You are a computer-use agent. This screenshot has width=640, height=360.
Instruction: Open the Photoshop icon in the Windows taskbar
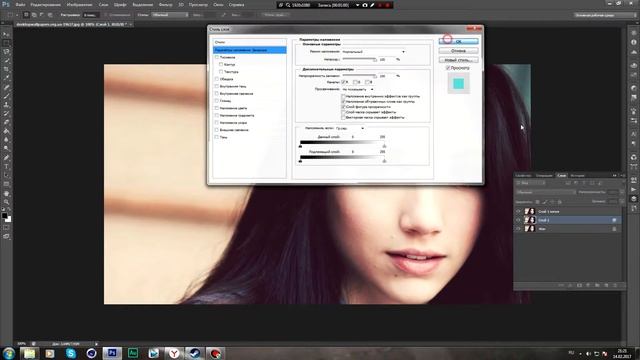(x=112, y=353)
